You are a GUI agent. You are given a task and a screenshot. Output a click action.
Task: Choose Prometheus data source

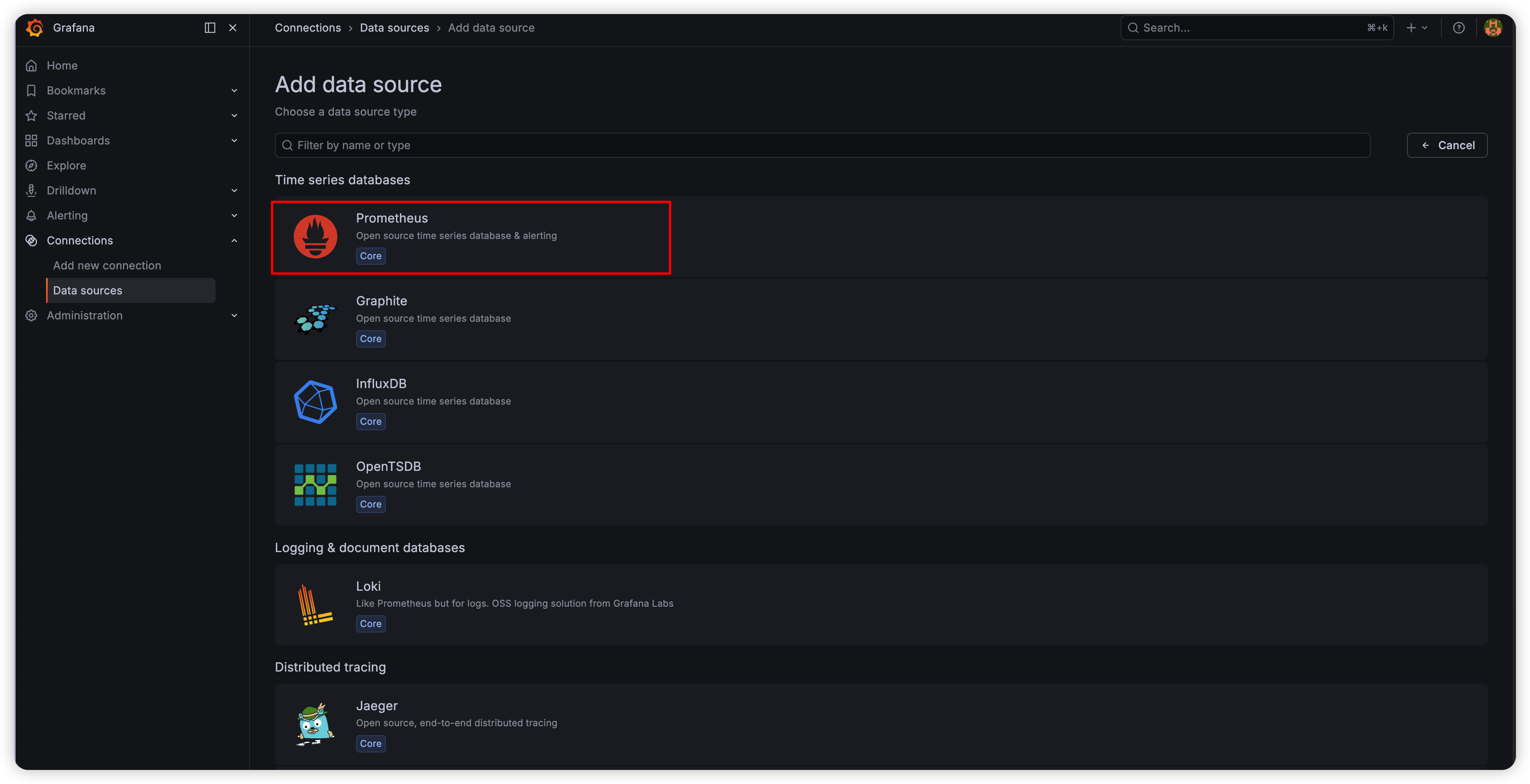(881, 237)
